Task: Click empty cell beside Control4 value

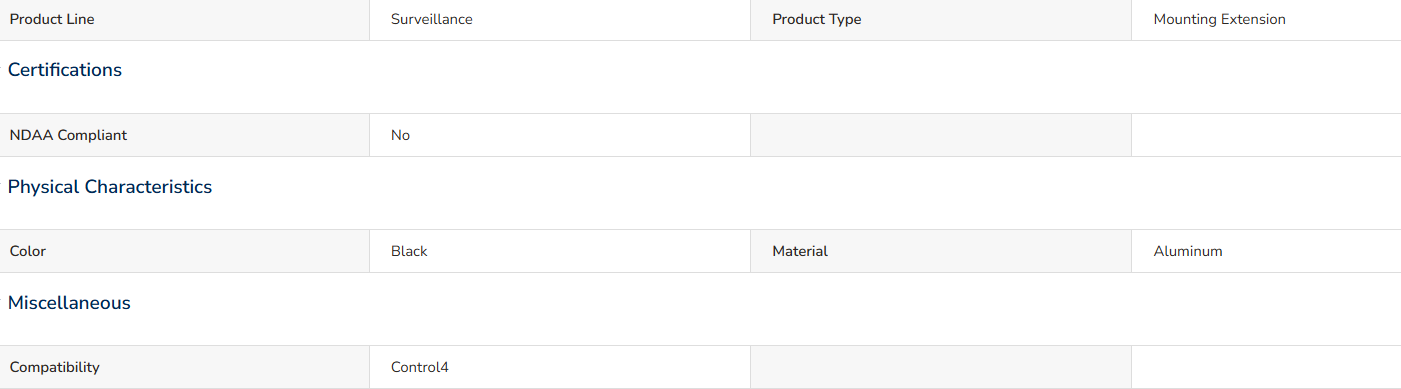Action: tap(941, 367)
